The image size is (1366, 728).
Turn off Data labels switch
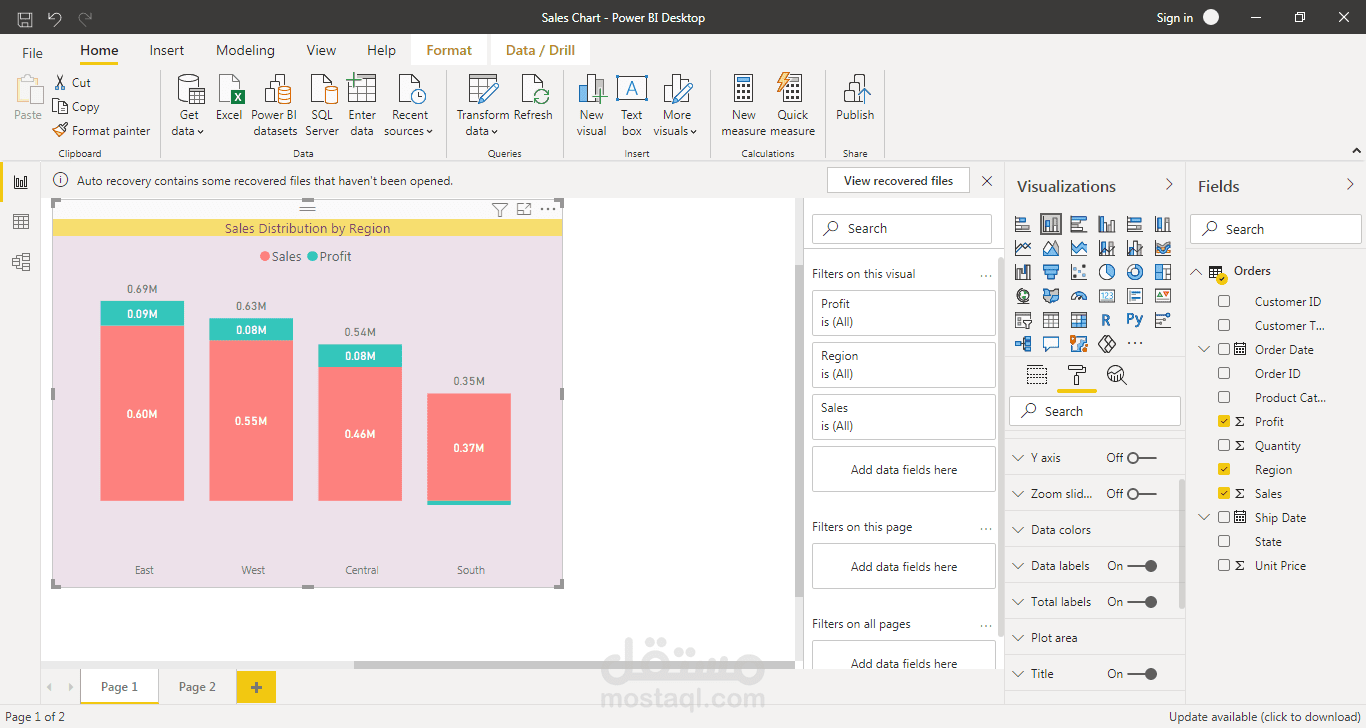tap(1141, 566)
